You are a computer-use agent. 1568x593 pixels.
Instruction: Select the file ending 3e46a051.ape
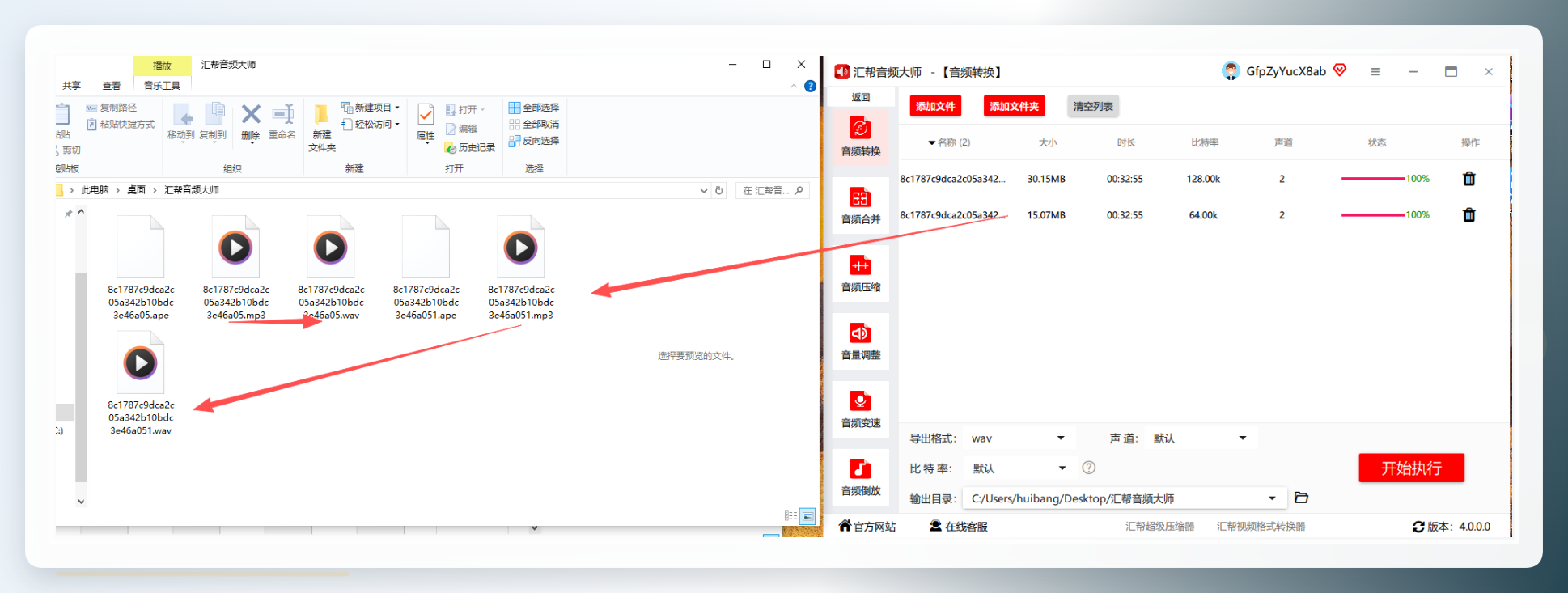[x=426, y=268]
